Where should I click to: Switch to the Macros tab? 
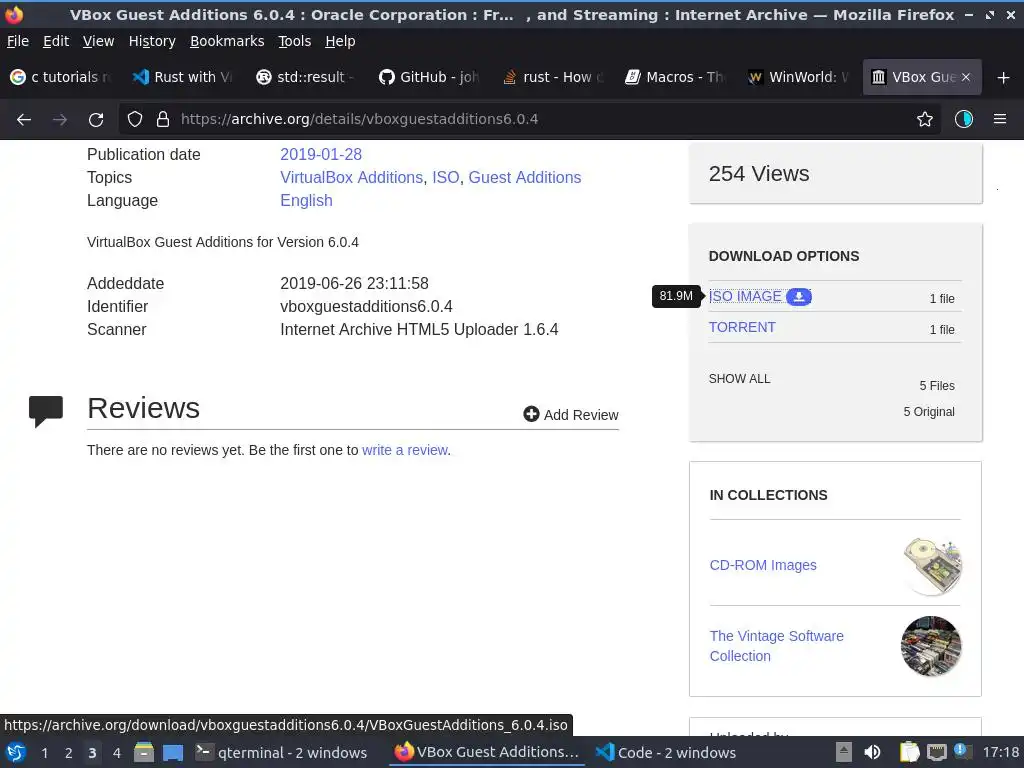click(675, 77)
